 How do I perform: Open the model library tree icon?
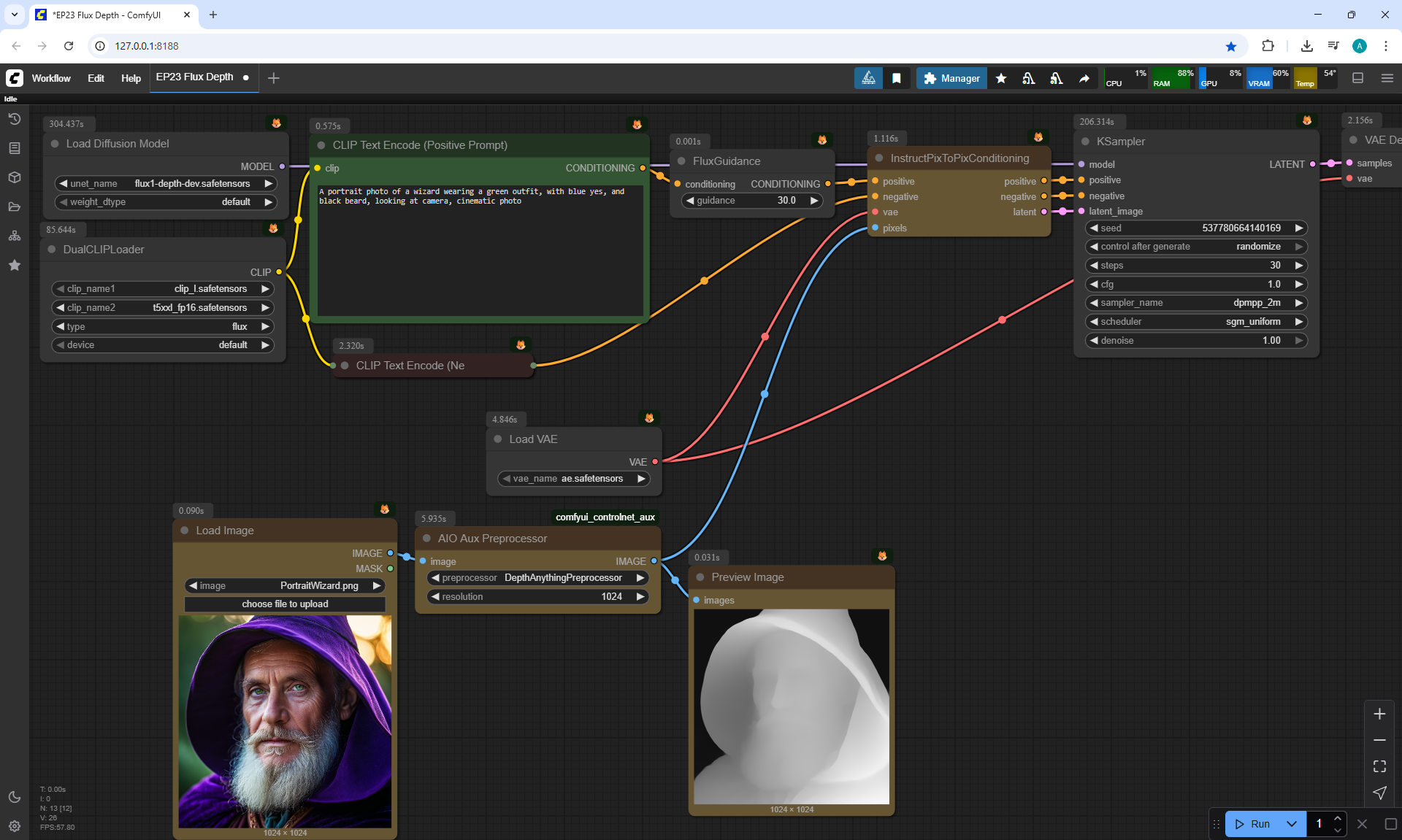point(15,236)
